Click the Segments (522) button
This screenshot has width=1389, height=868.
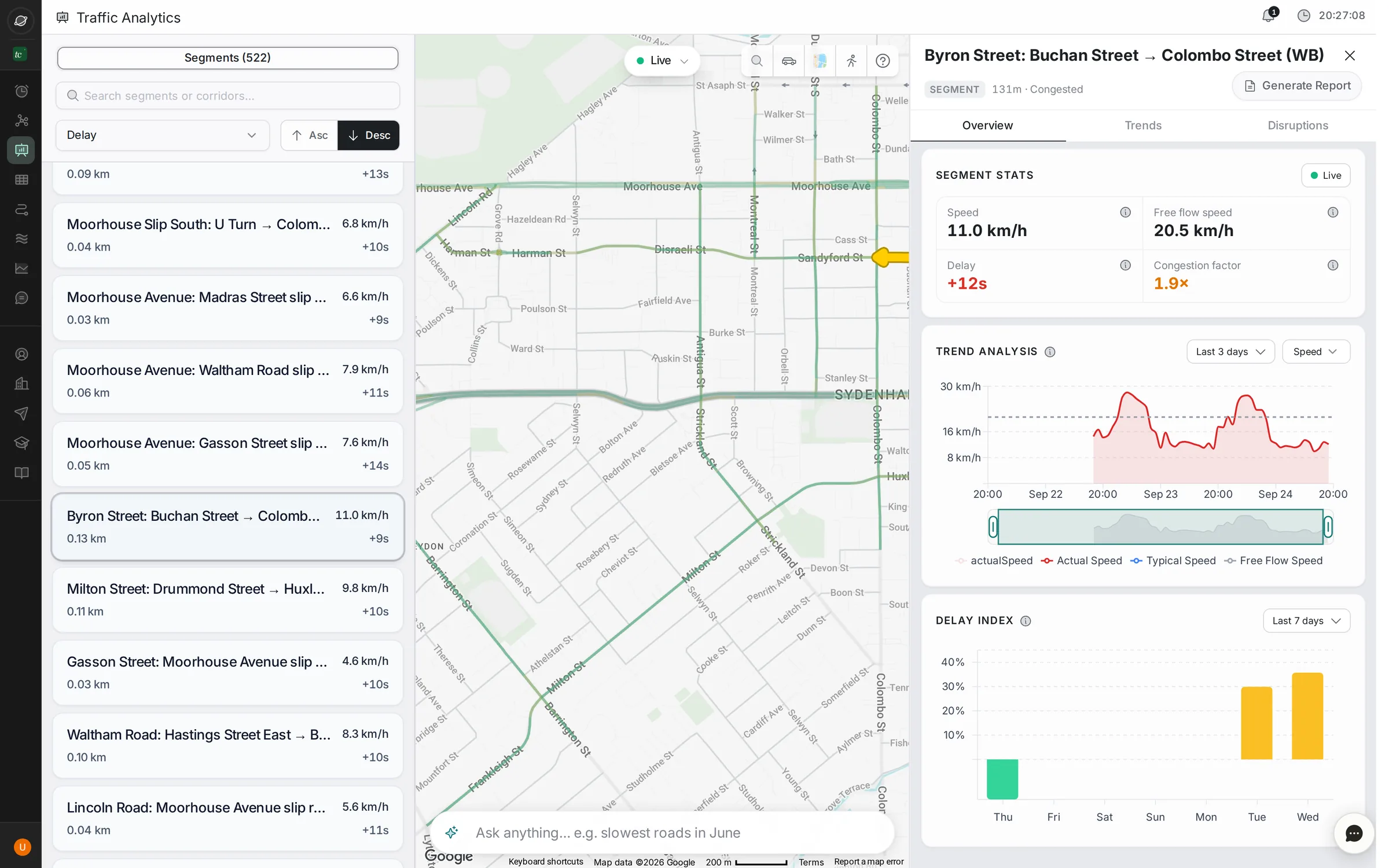pyautogui.click(x=227, y=58)
